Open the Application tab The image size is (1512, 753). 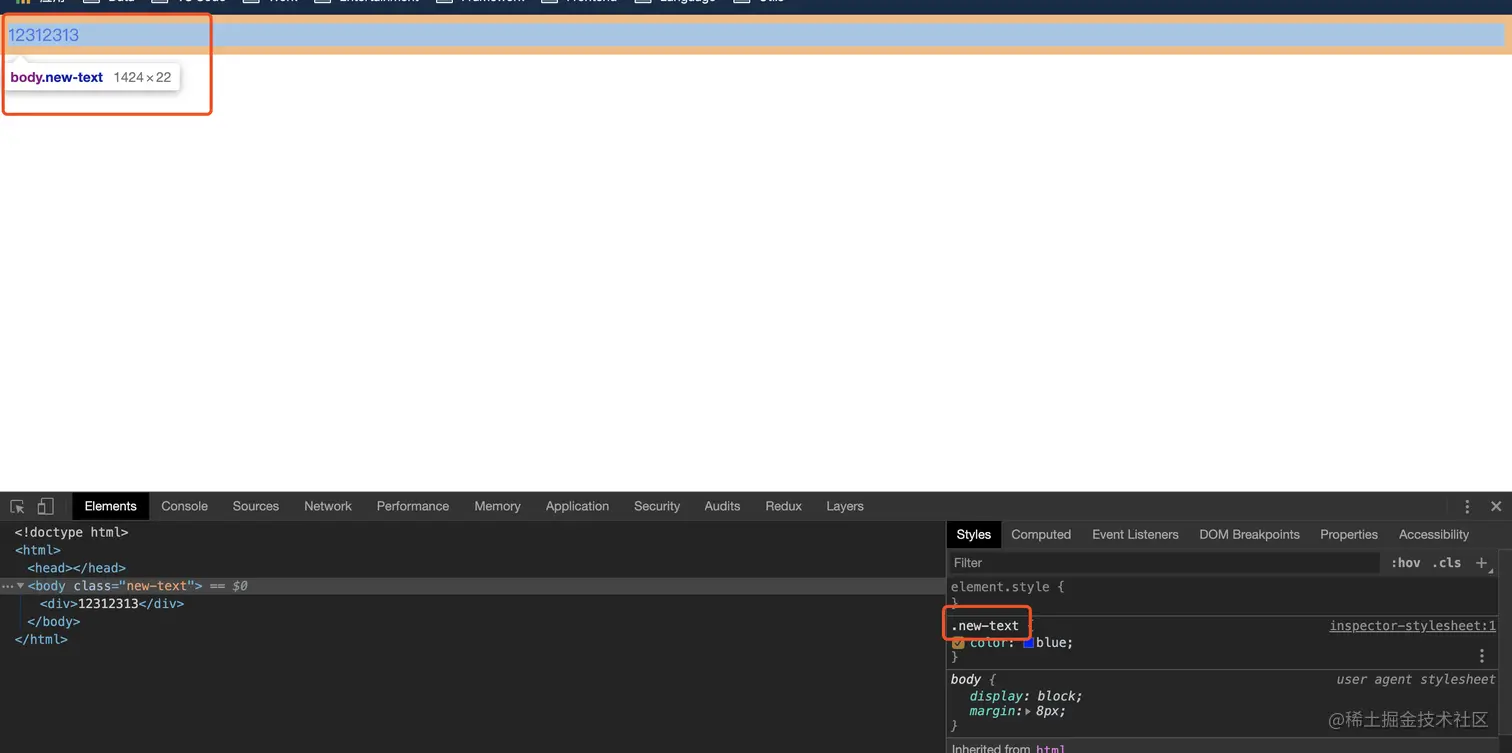[x=577, y=506]
